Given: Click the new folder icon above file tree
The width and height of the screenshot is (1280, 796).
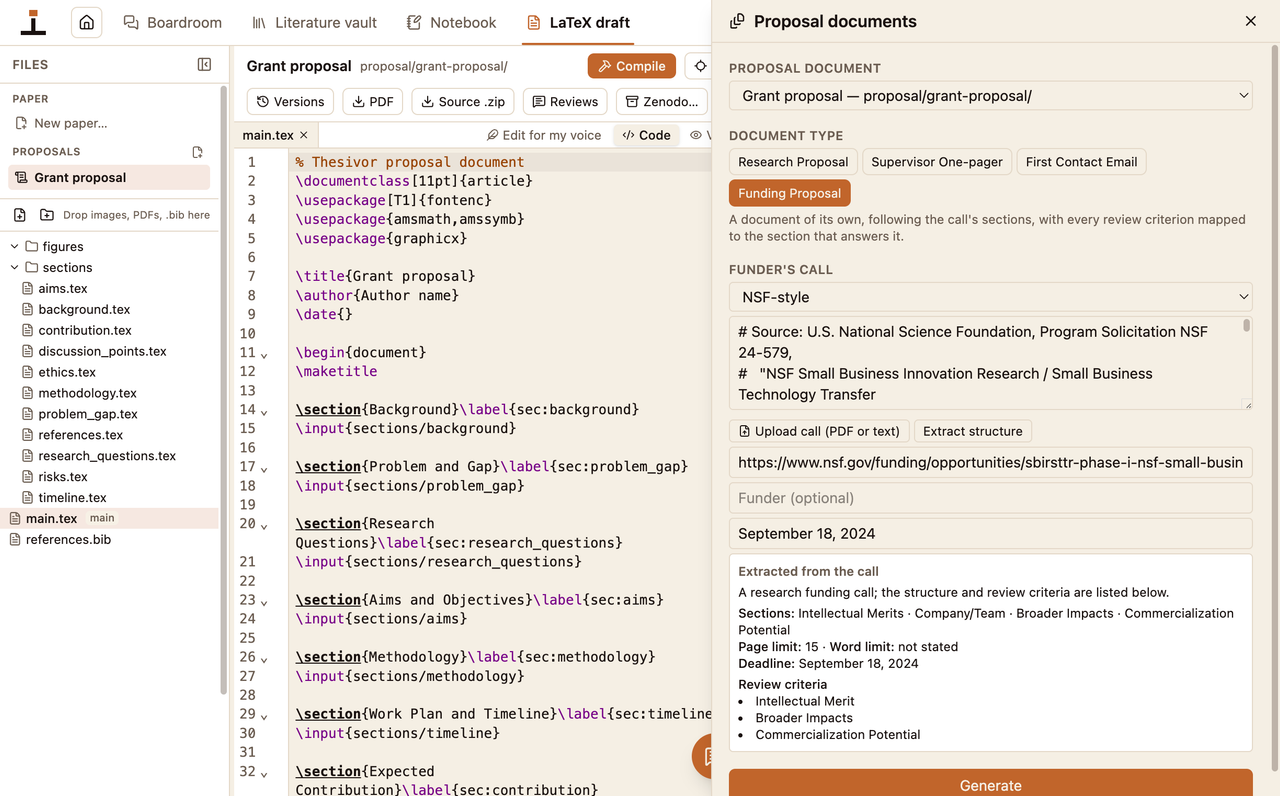Looking at the screenshot, I should tap(47, 215).
